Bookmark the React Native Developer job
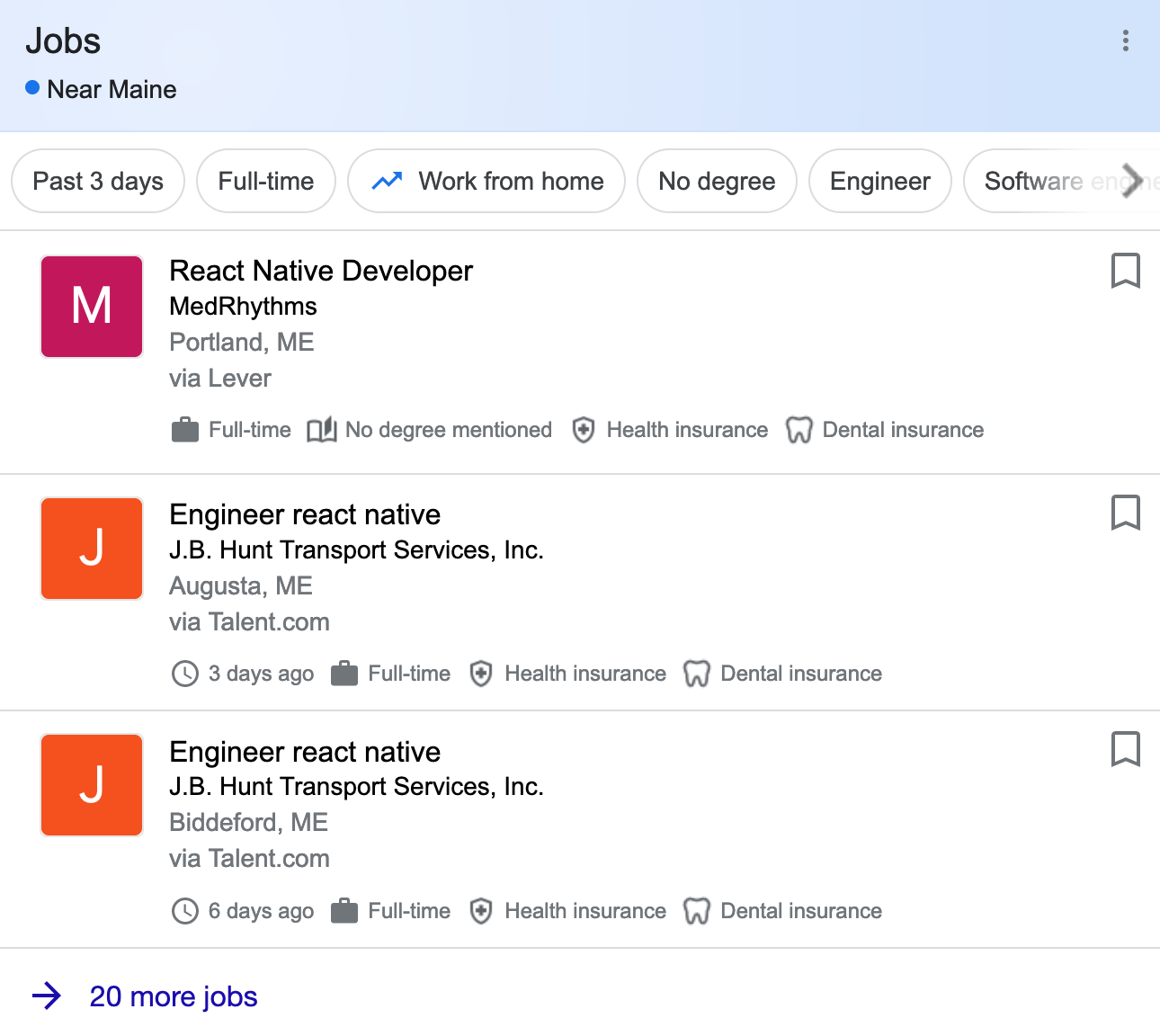The height and width of the screenshot is (1036, 1160). point(1125,271)
